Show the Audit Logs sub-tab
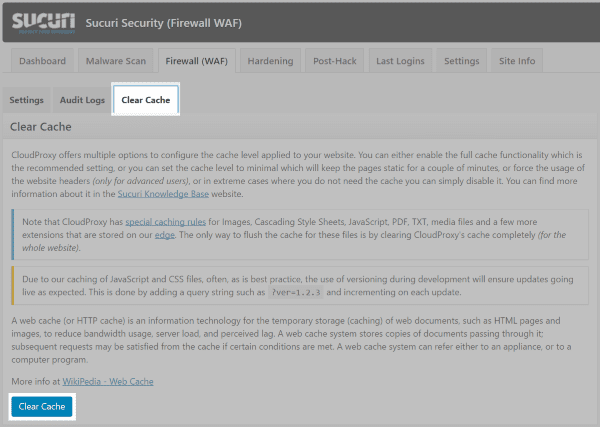600x427 pixels. click(x=82, y=100)
